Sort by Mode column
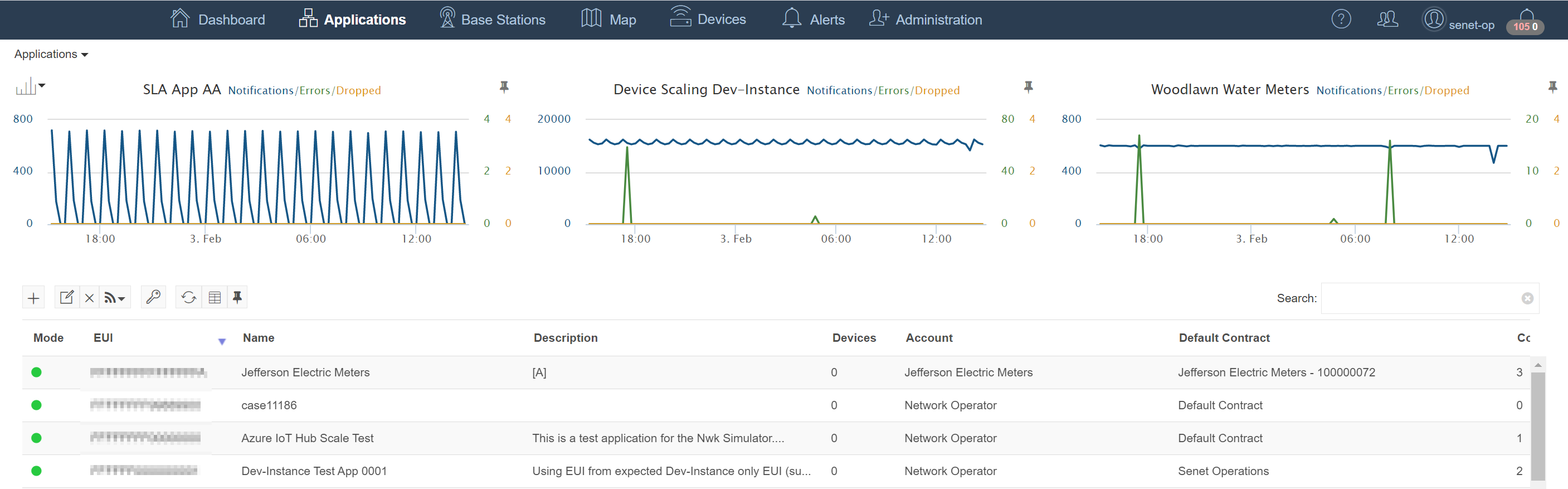 click(48, 338)
